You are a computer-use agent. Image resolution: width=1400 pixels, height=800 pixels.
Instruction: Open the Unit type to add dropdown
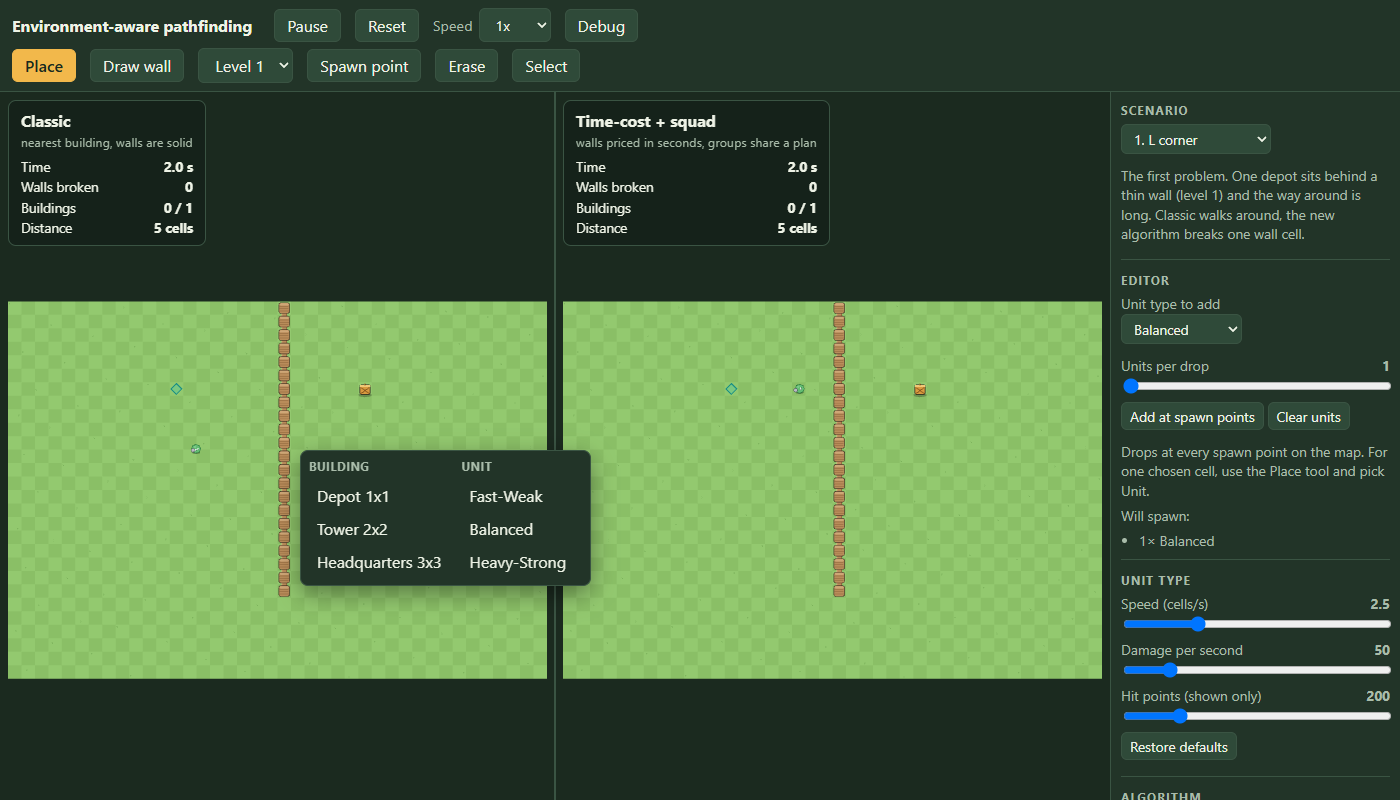click(x=1181, y=329)
